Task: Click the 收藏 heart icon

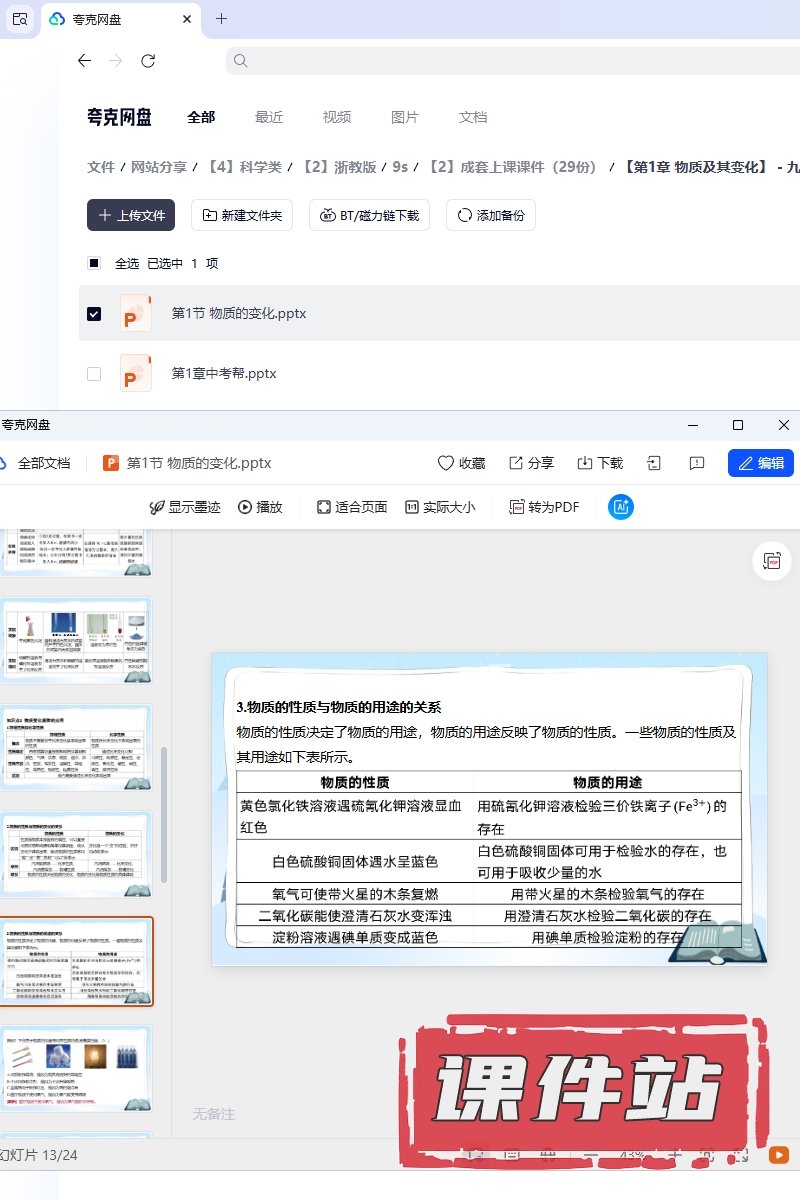Action: point(447,463)
